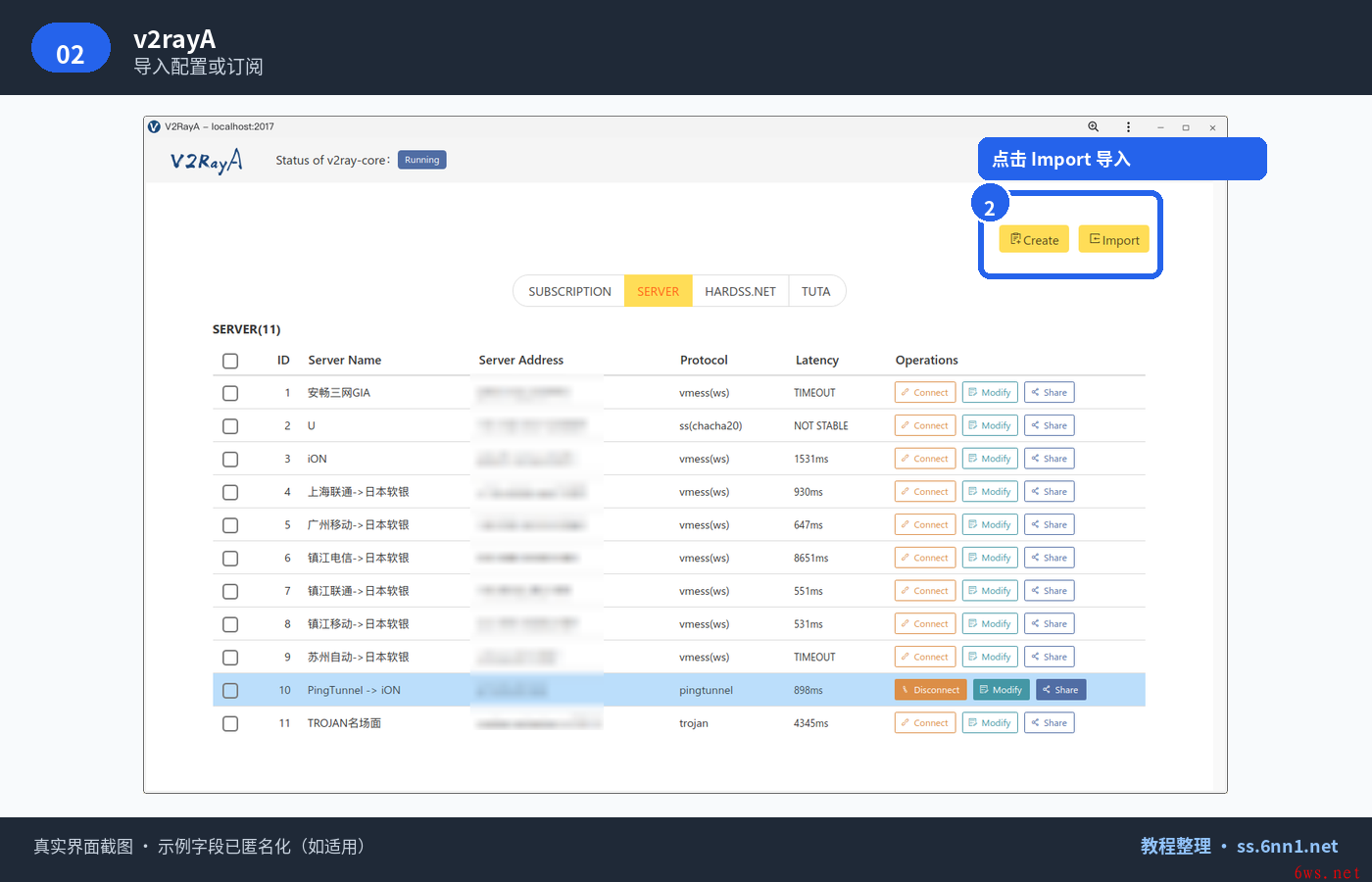Image resolution: width=1372 pixels, height=882 pixels.
Task: Open the TUTA tab
Action: [816, 291]
